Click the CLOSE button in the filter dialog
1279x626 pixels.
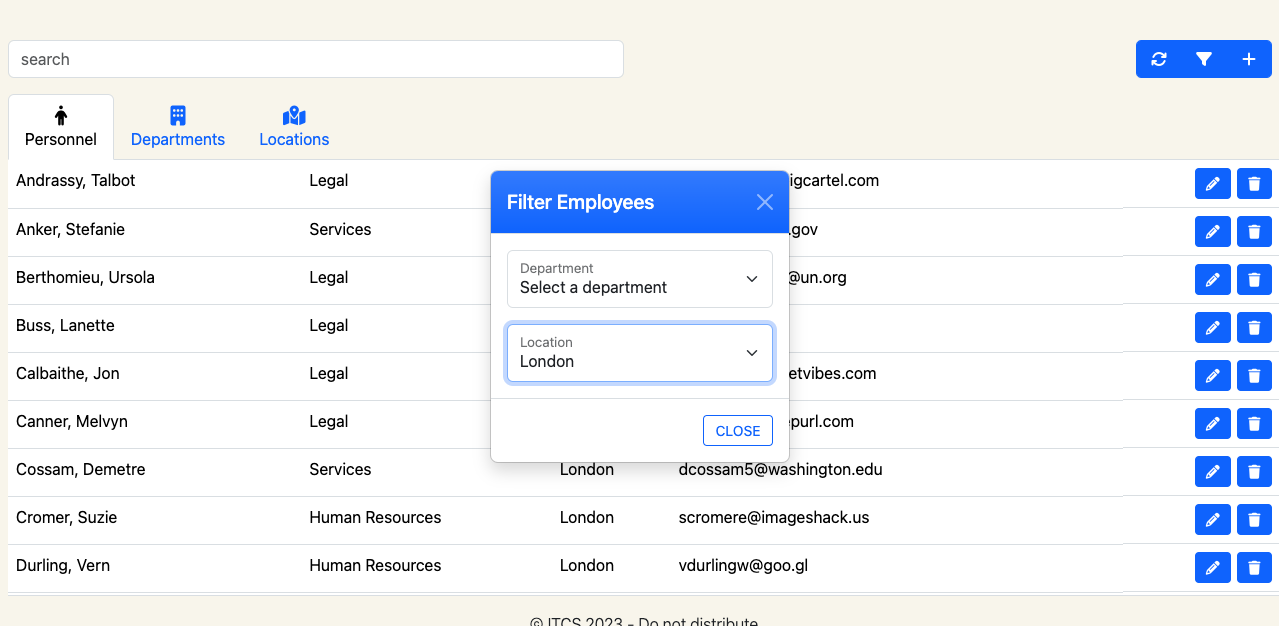(x=737, y=430)
